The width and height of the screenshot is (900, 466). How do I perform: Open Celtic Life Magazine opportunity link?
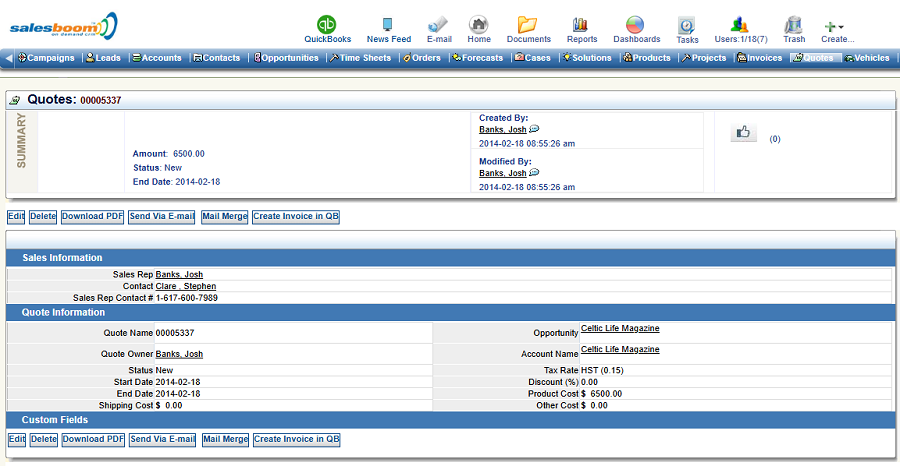[x=620, y=329]
